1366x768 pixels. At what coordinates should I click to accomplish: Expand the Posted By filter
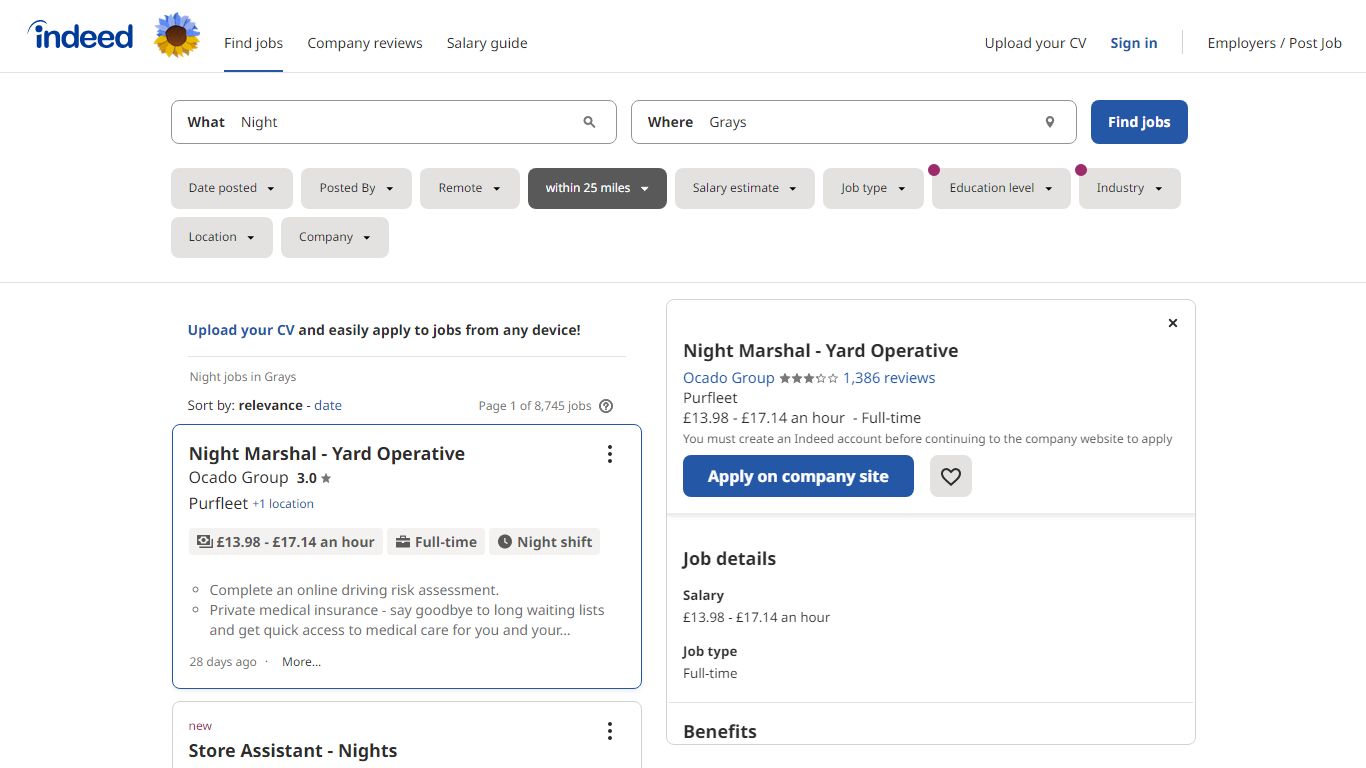point(356,188)
